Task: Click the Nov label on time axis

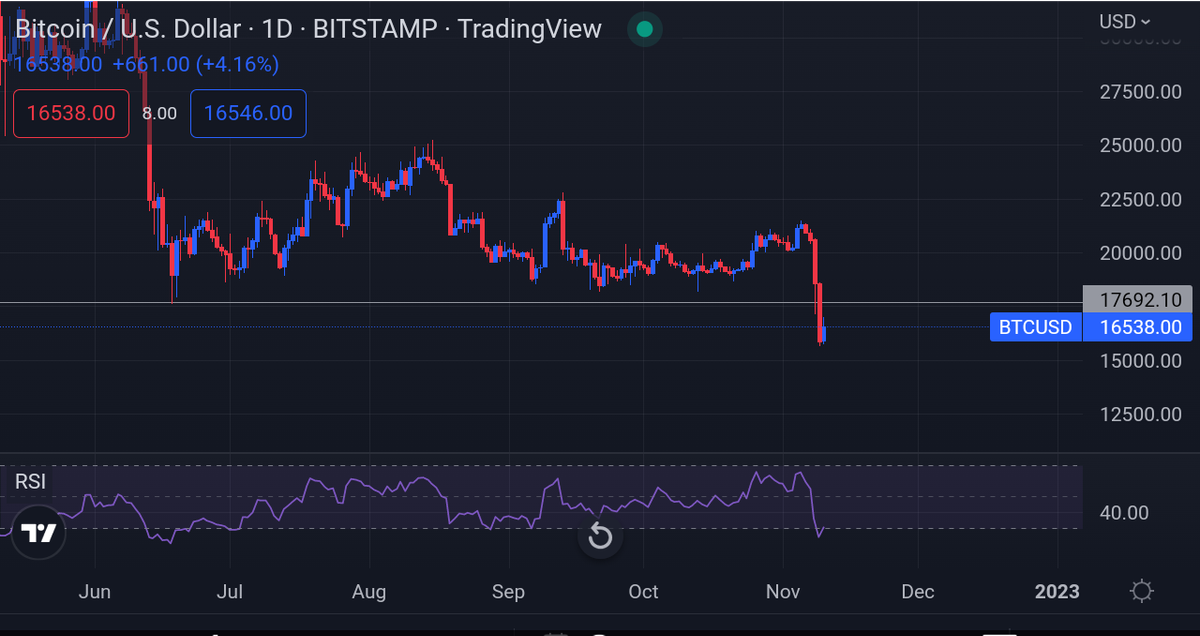Action: [x=783, y=592]
